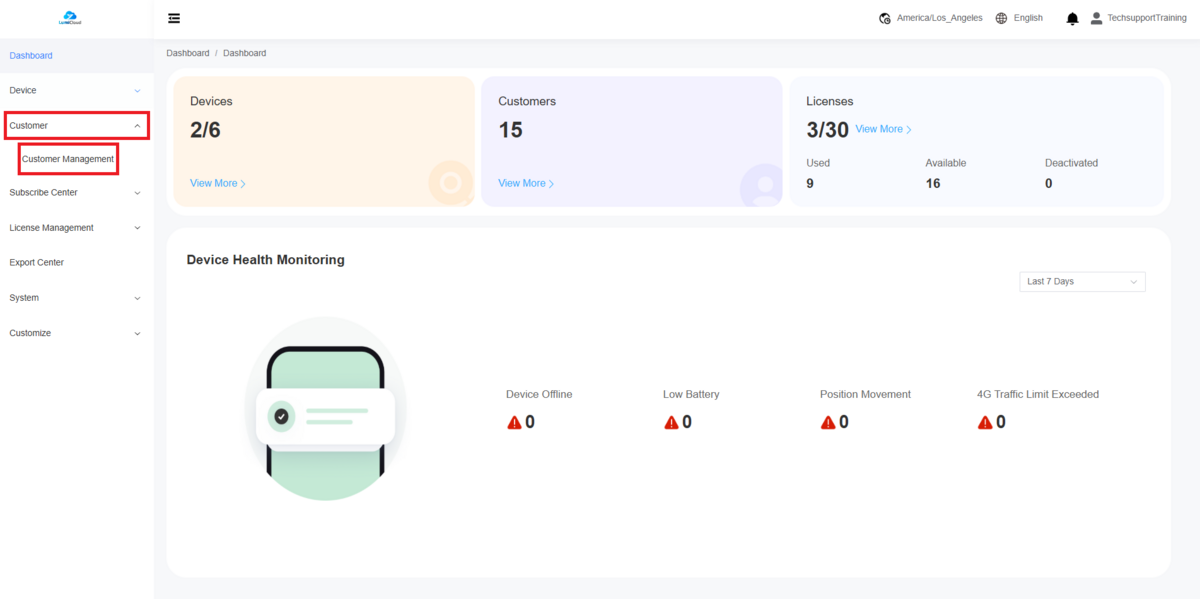Open the Last 7 Days dropdown

click(1081, 282)
